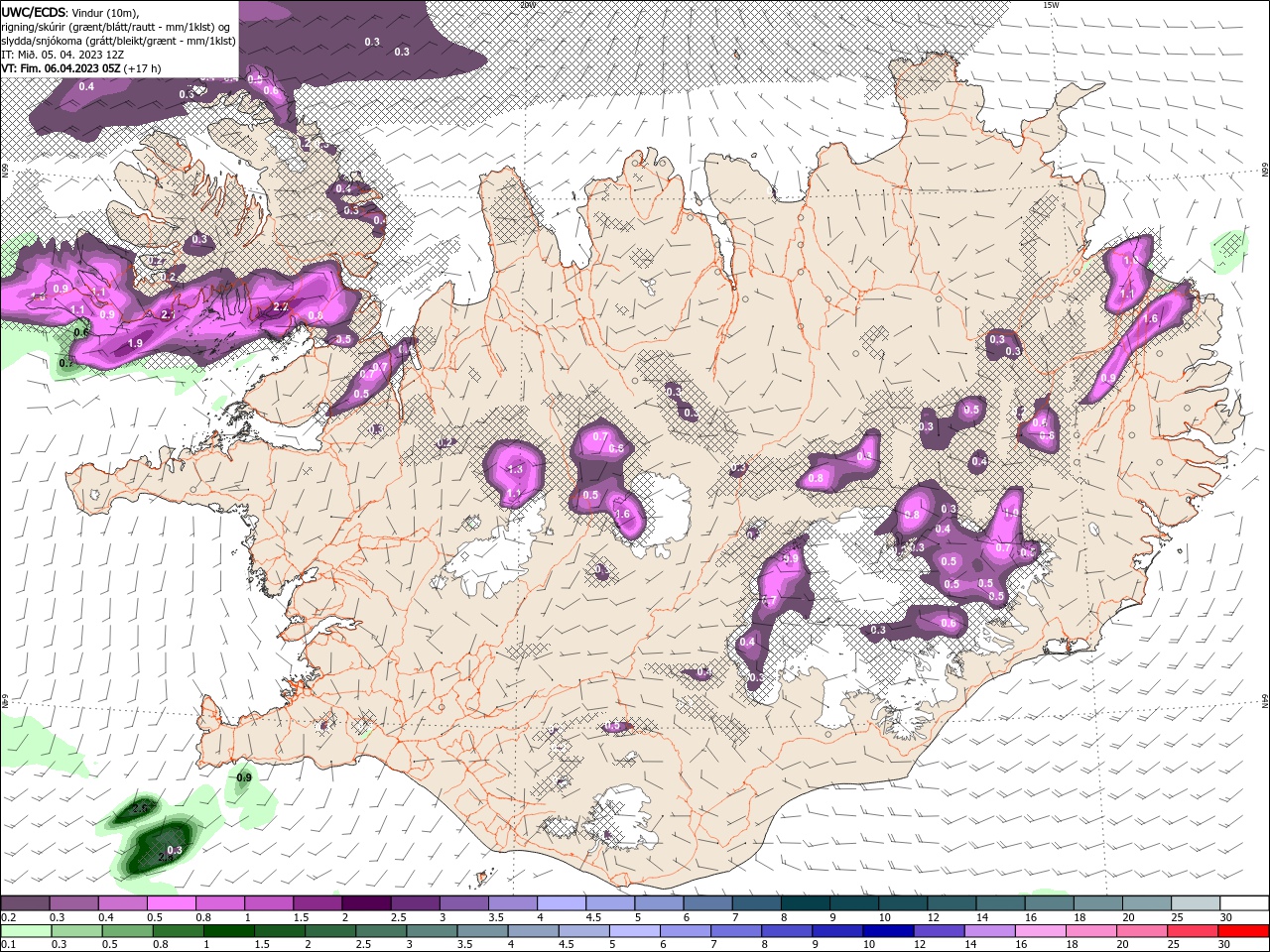Pick the deep blue rain swatch between 10 and 12
Screen dimensions: 1270x952
point(886,931)
